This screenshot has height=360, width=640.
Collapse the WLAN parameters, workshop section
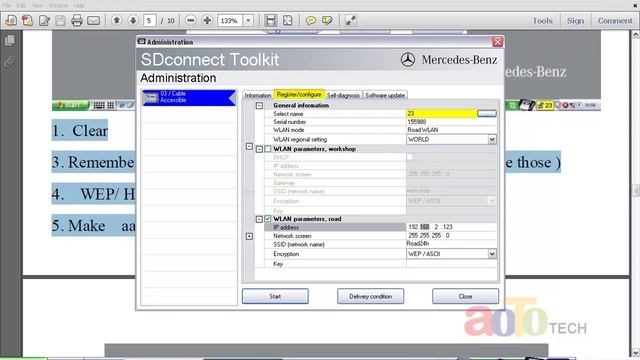259,149
